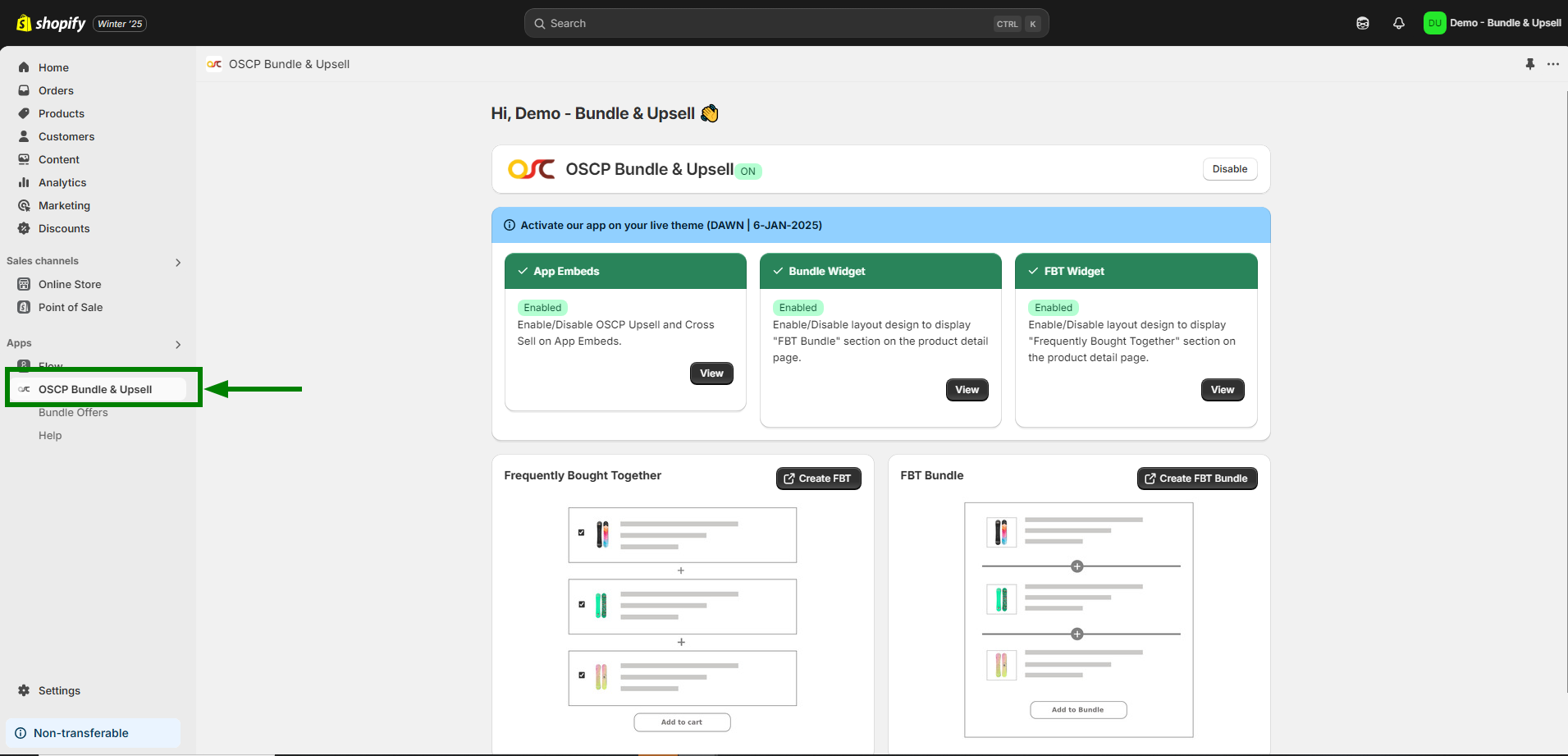Image resolution: width=1568 pixels, height=756 pixels.
Task: Open the Sidekick icon in top bar
Action: coord(1363,23)
